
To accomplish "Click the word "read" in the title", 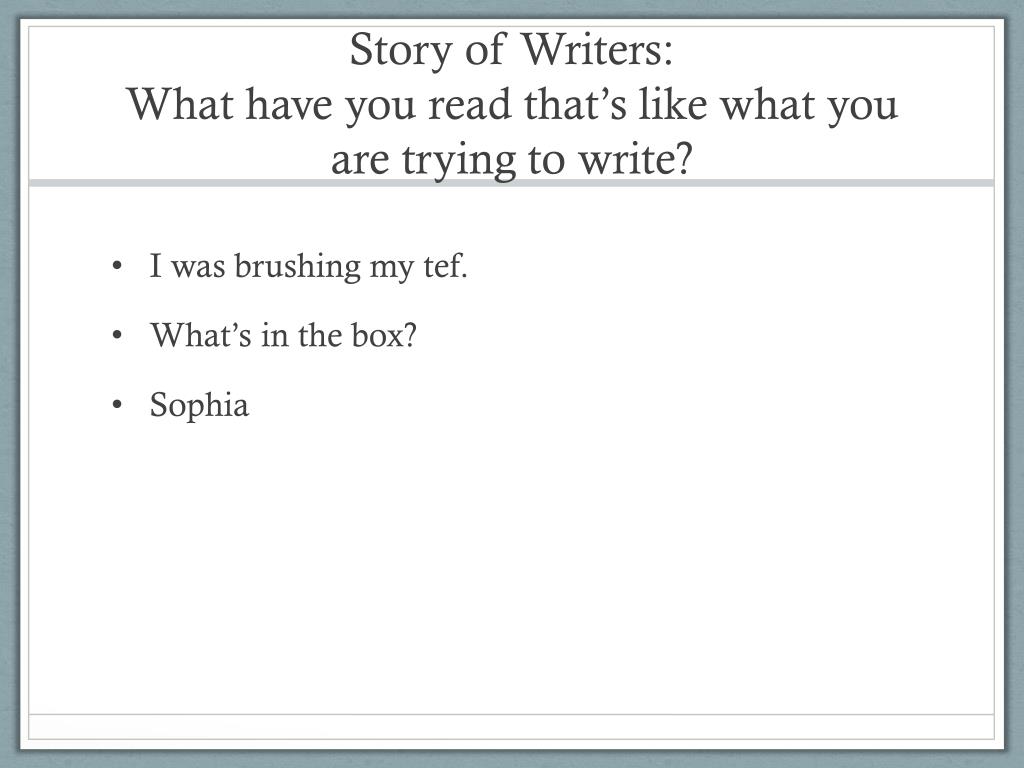I will pyautogui.click(x=470, y=104).
